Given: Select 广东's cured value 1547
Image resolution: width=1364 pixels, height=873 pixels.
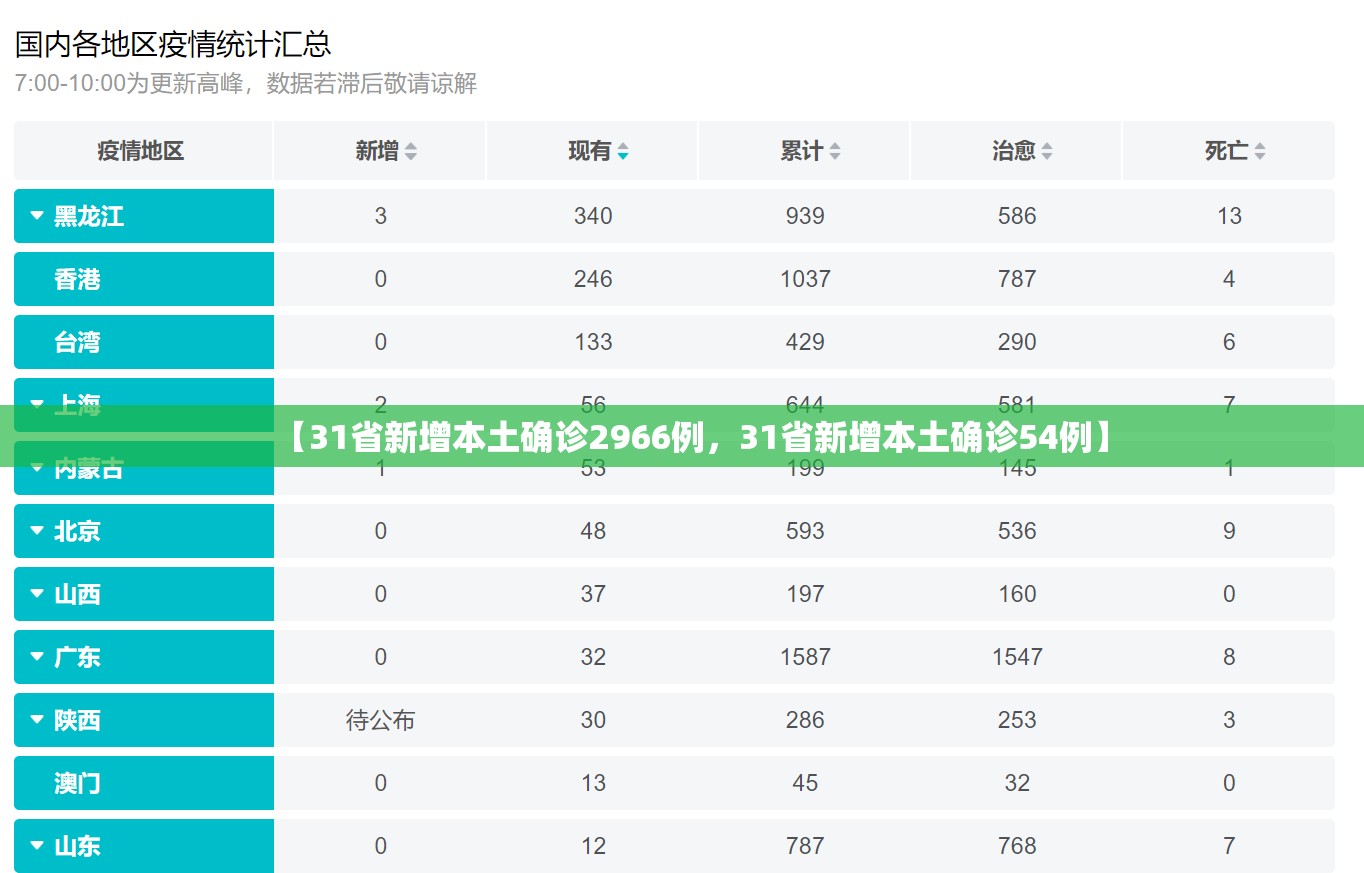Looking at the screenshot, I should tap(1017, 657).
